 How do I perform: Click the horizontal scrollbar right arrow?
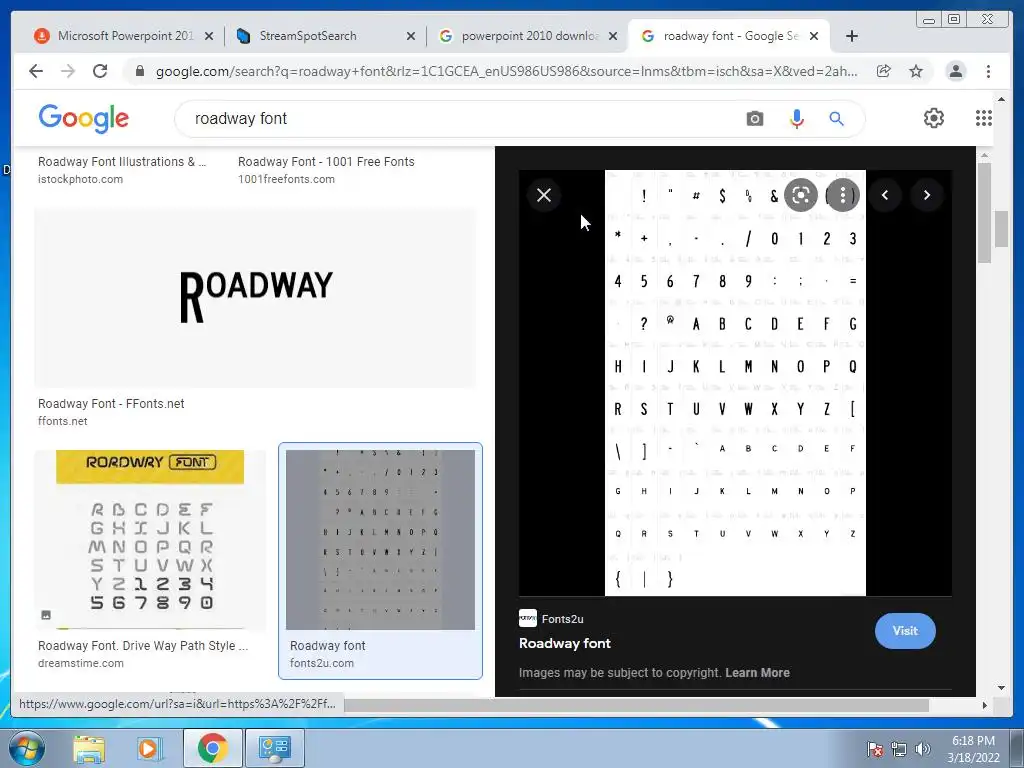[x=985, y=705]
